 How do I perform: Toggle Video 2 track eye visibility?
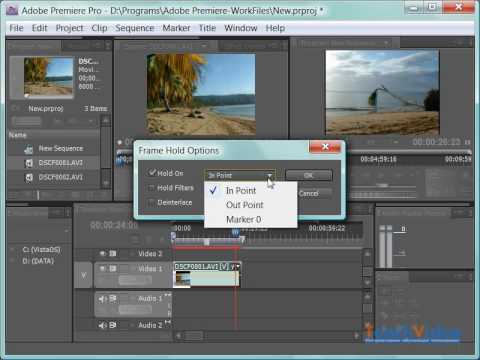tap(103, 254)
